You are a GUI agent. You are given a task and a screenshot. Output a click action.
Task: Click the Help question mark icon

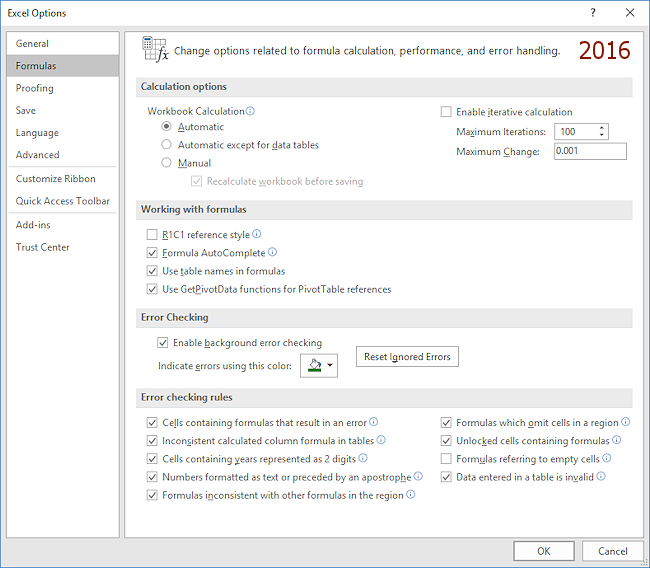[593, 13]
